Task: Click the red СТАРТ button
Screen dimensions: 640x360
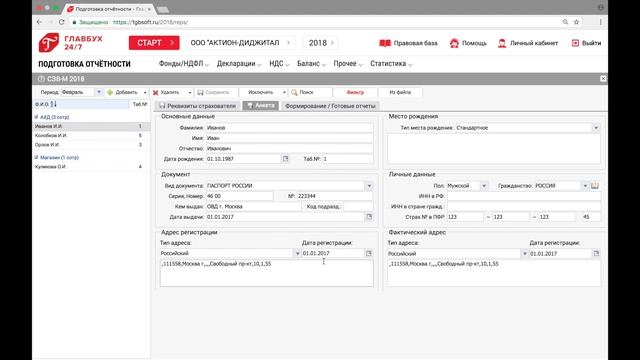Action: tap(154, 43)
